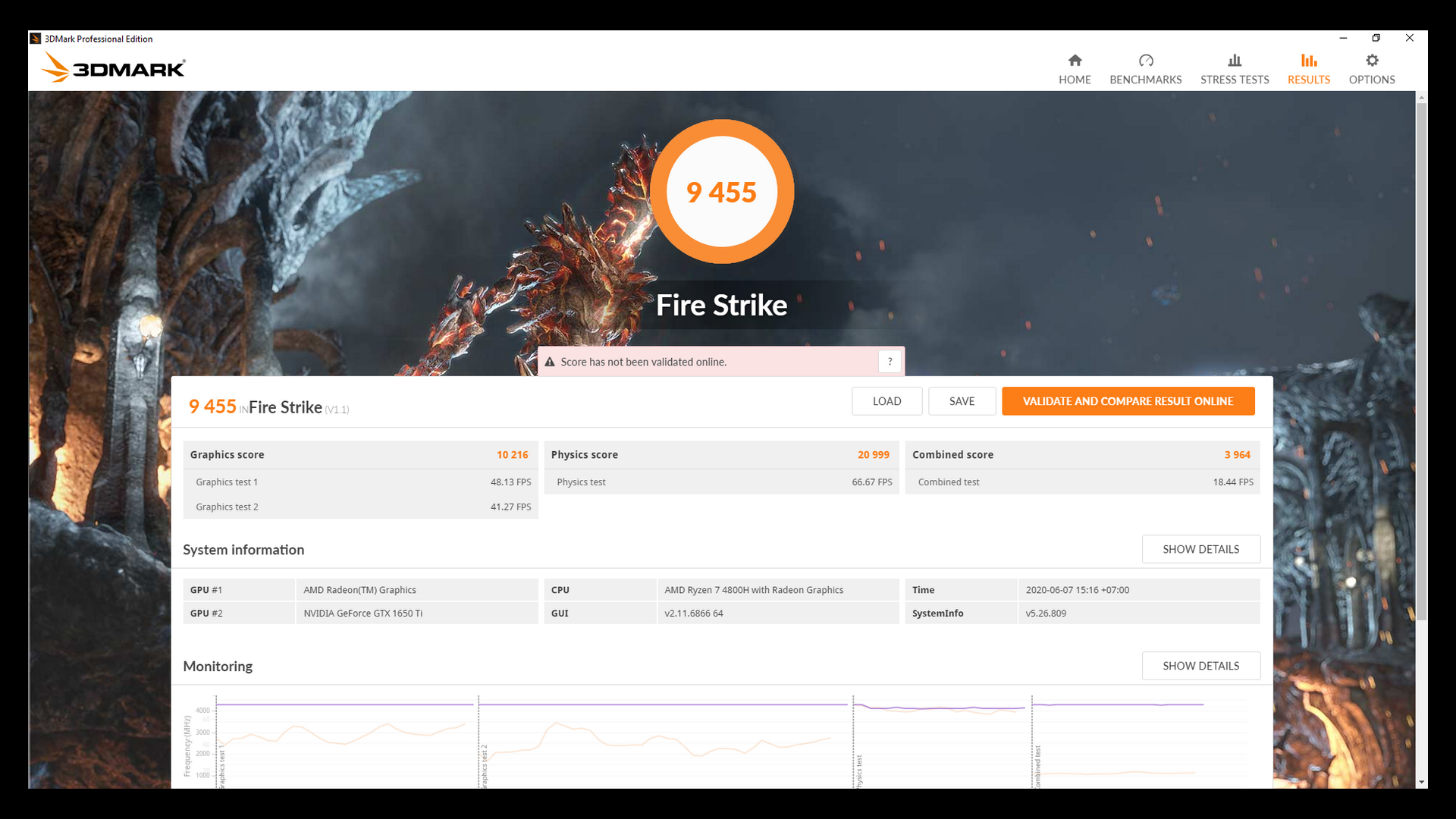Select the Home house icon
The width and height of the screenshot is (1456, 819).
(x=1075, y=61)
